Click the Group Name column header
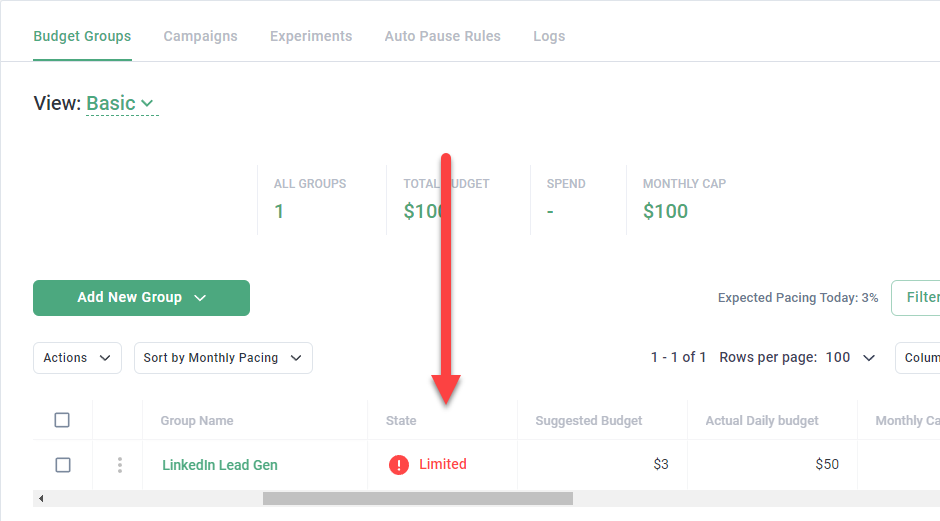940x521 pixels. (197, 421)
